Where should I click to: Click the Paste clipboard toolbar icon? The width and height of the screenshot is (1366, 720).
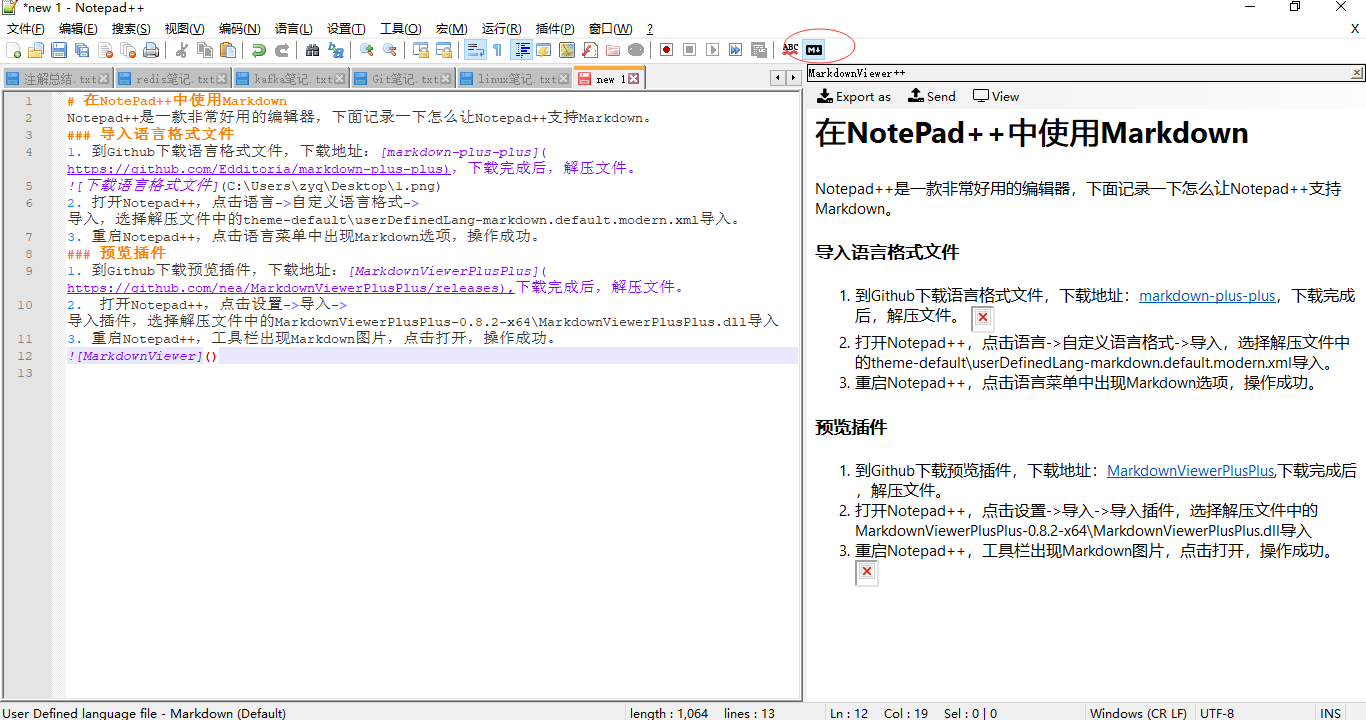click(228, 49)
